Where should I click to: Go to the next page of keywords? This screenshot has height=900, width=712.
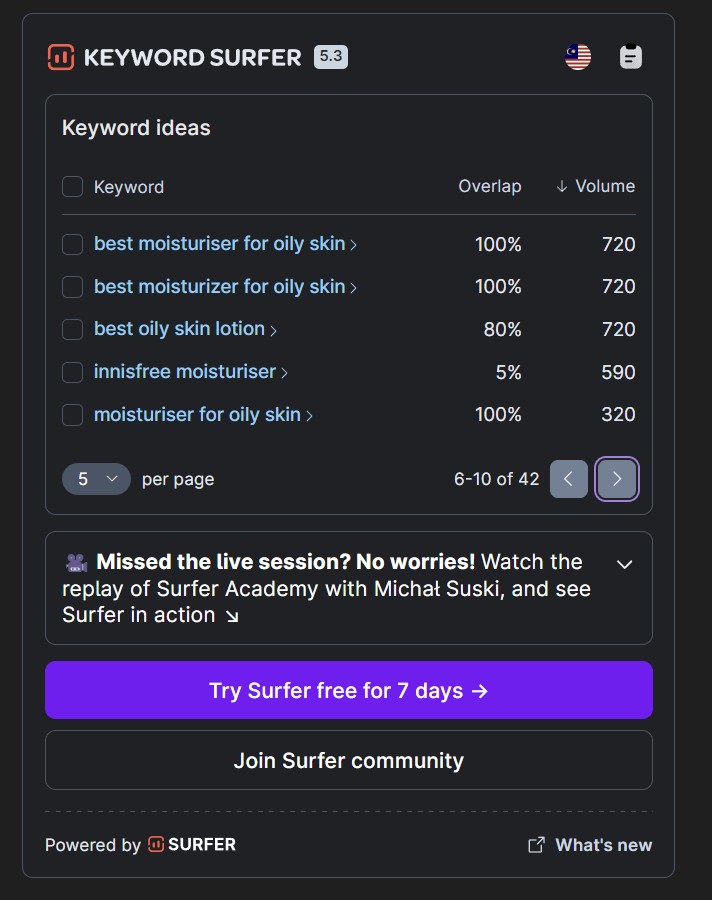click(617, 479)
